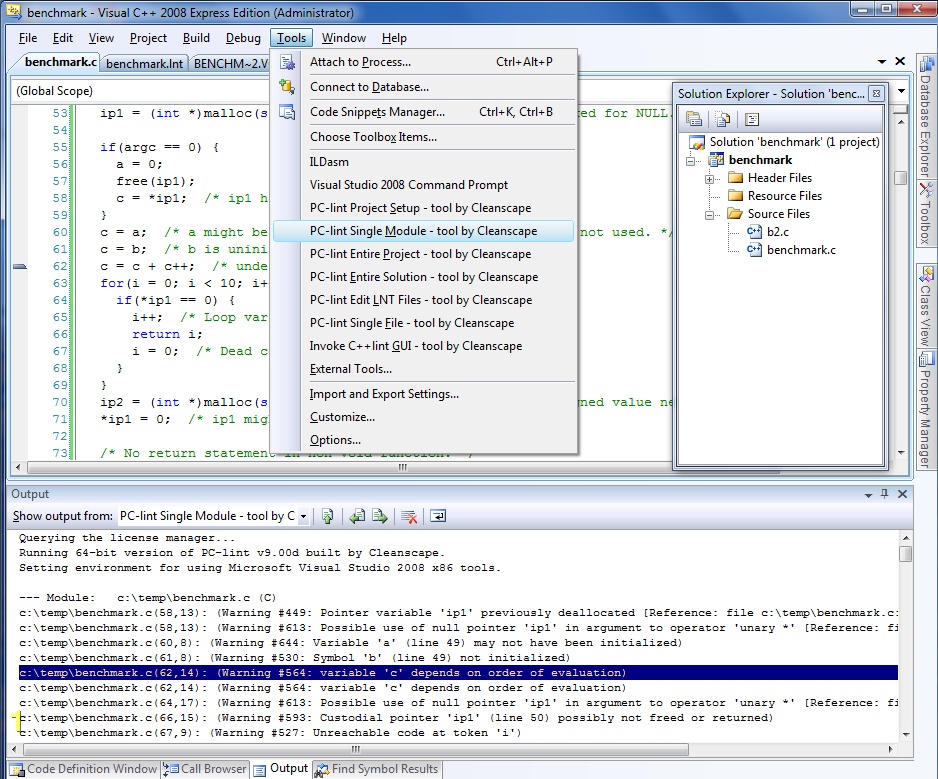Open the Global Scope dropdown
Viewport: 938px width, 779px height.
coord(141,91)
